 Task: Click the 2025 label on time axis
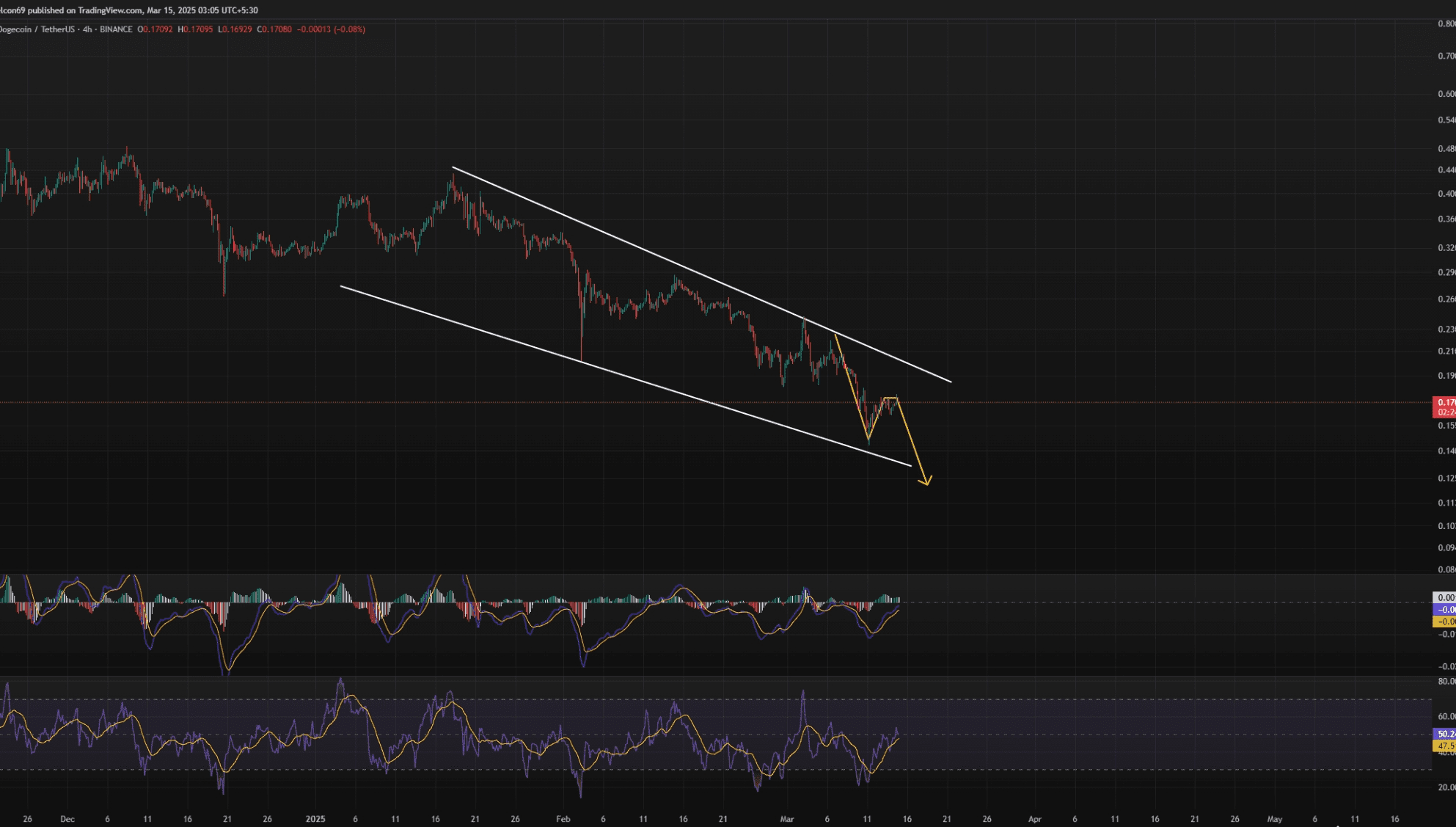pyautogui.click(x=315, y=819)
